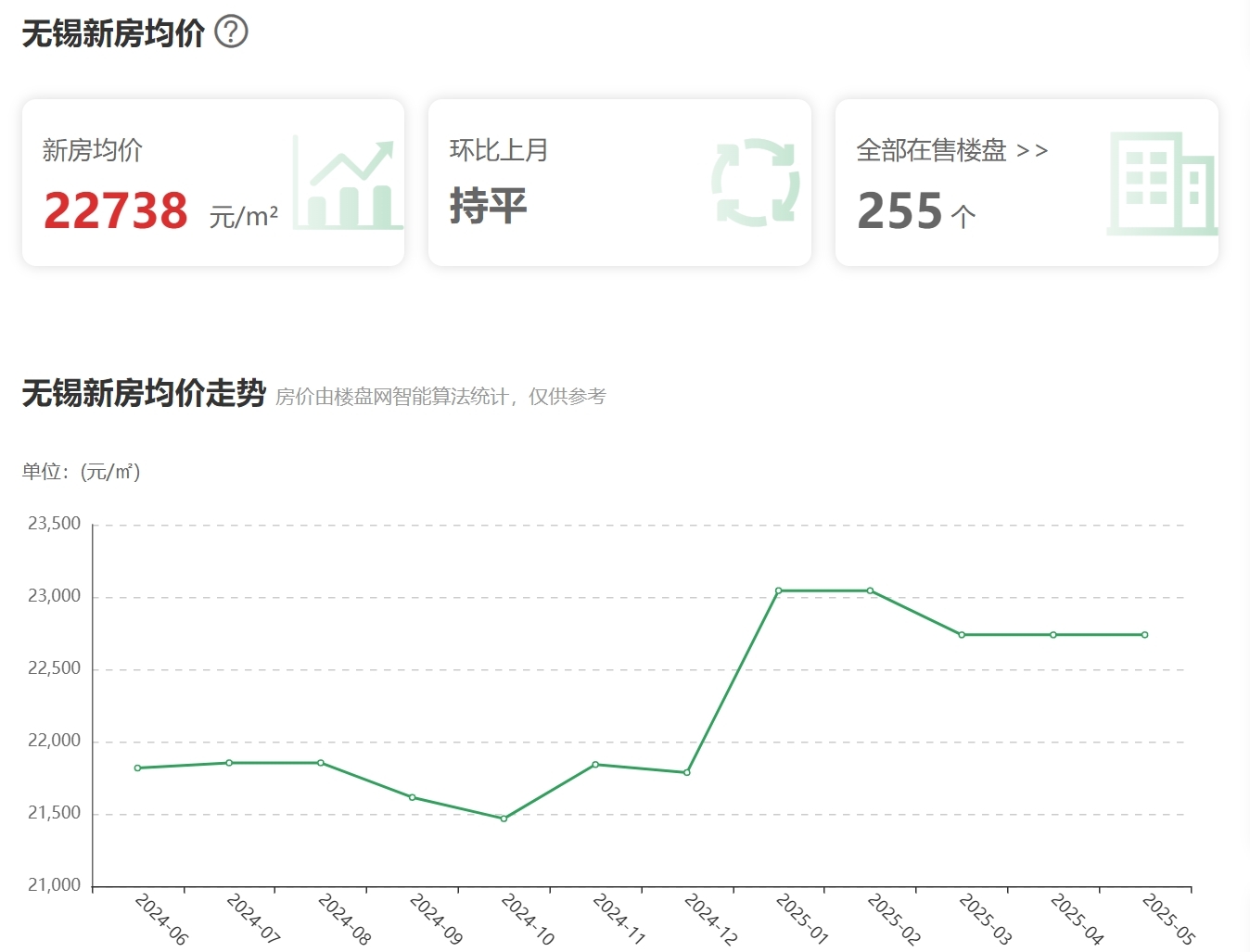Viewport: 1250px width, 952px height.
Task: Select the 2025-03 data point on chart
Action: (x=962, y=635)
